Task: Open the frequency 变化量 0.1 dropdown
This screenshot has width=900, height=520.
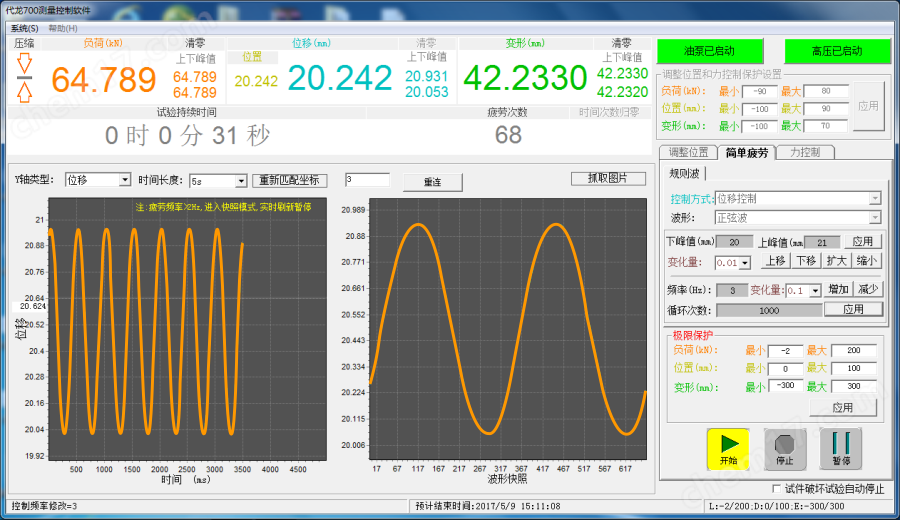Action: pos(816,290)
